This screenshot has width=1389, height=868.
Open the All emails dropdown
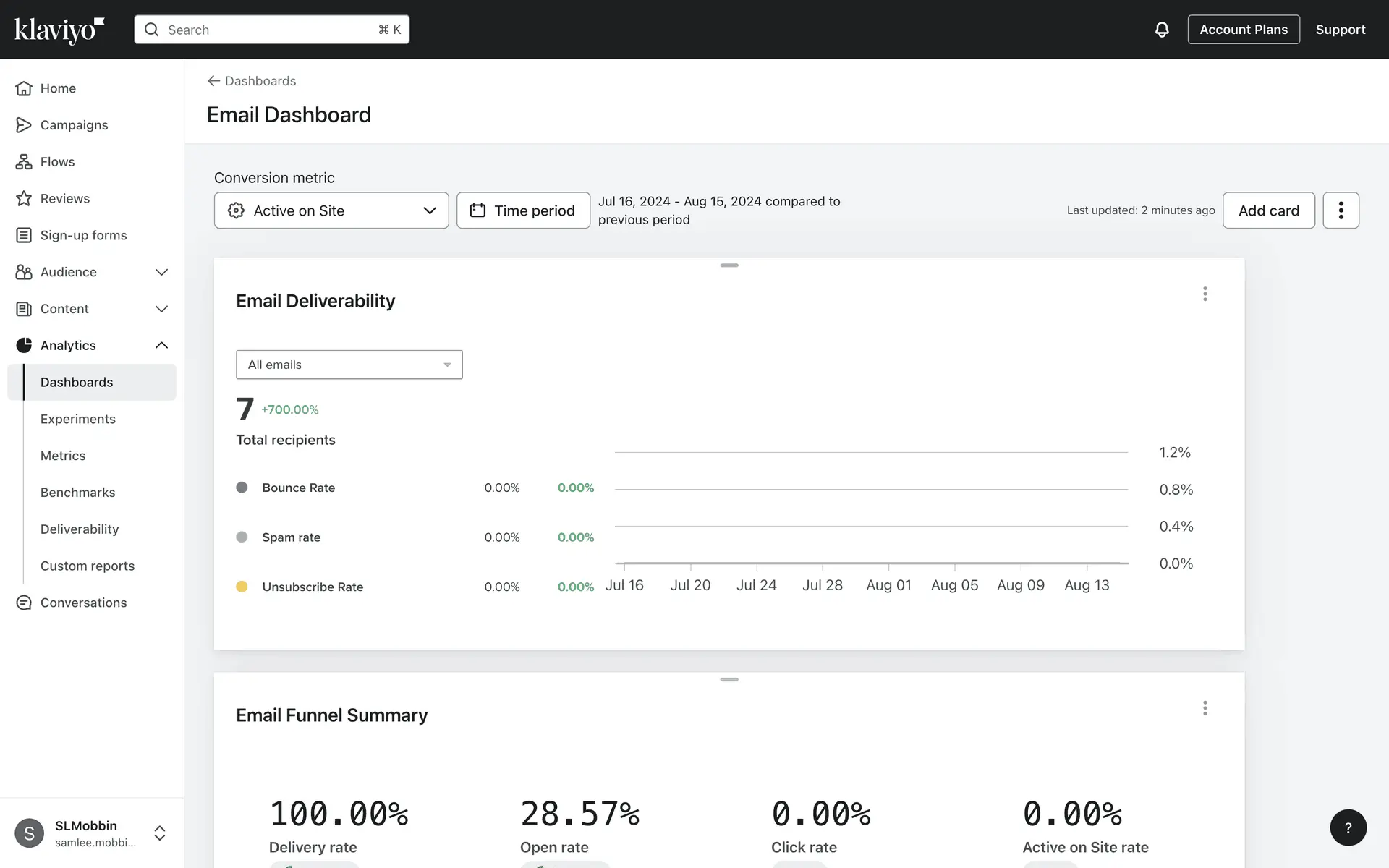click(349, 365)
